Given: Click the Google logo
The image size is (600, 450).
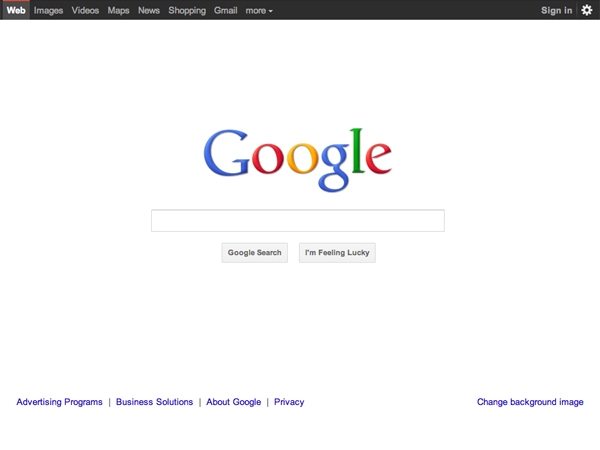Looking at the screenshot, I should tap(297, 160).
